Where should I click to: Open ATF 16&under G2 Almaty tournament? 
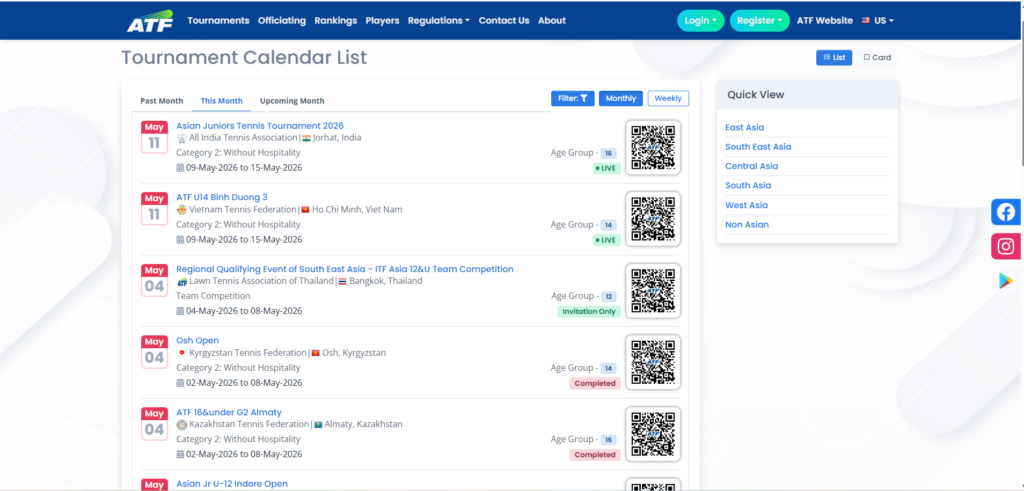tap(229, 412)
